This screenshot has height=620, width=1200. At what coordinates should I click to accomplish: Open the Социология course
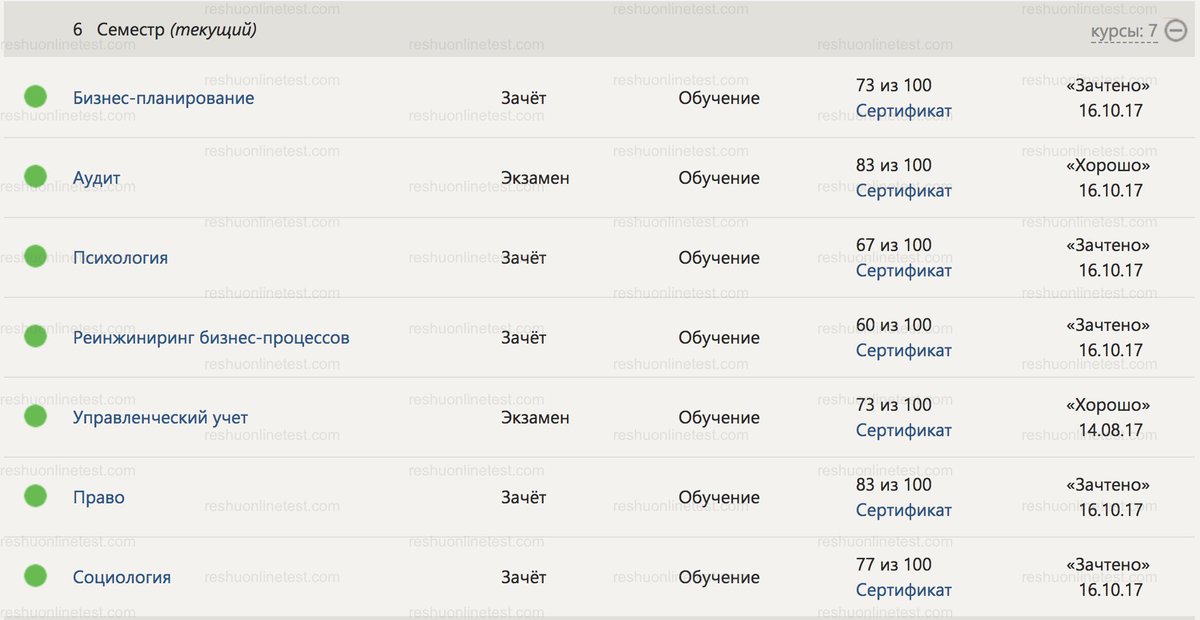pyautogui.click(x=123, y=577)
